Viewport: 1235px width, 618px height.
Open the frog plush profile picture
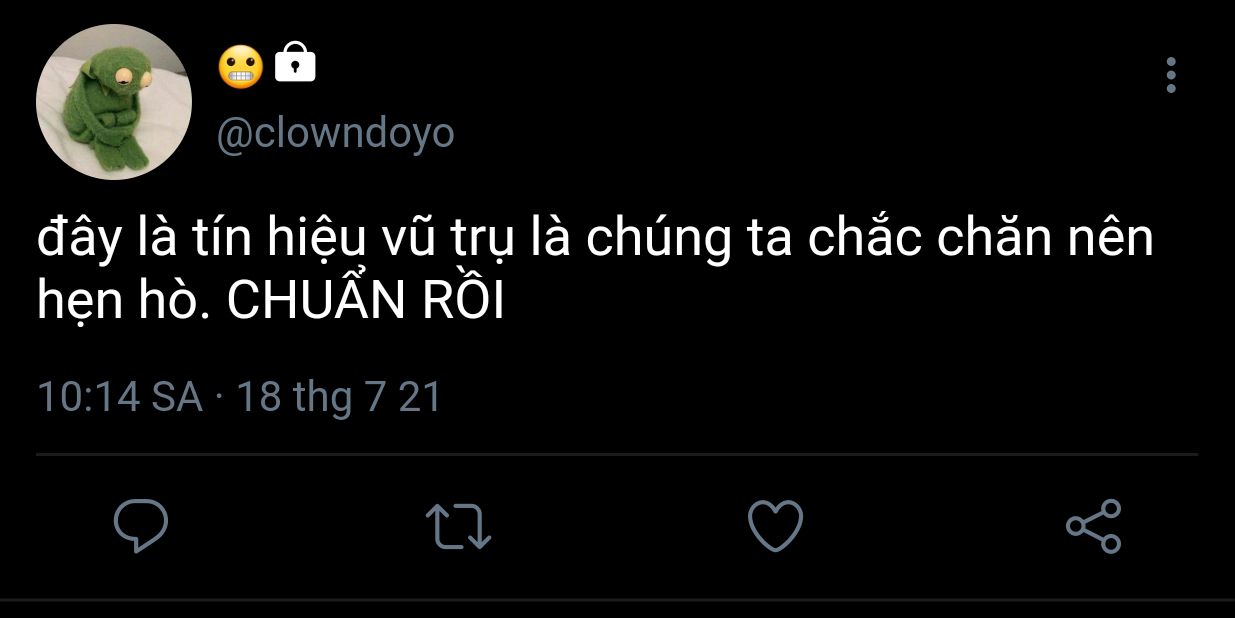tap(113, 102)
